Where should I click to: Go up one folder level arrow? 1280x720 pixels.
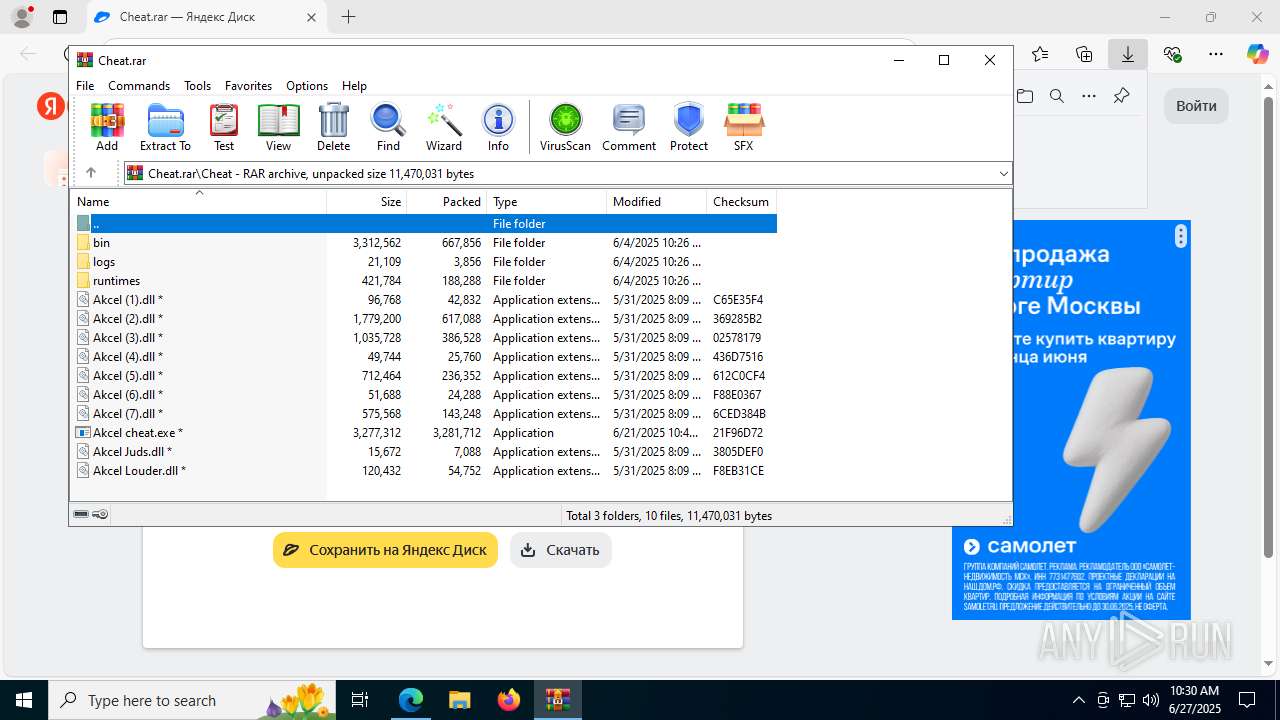coord(91,173)
